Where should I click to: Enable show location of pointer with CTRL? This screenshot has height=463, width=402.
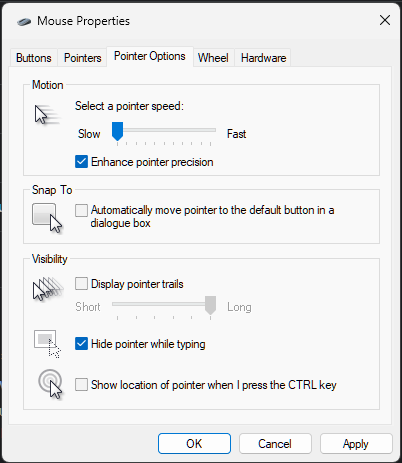click(x=81, y=384)
